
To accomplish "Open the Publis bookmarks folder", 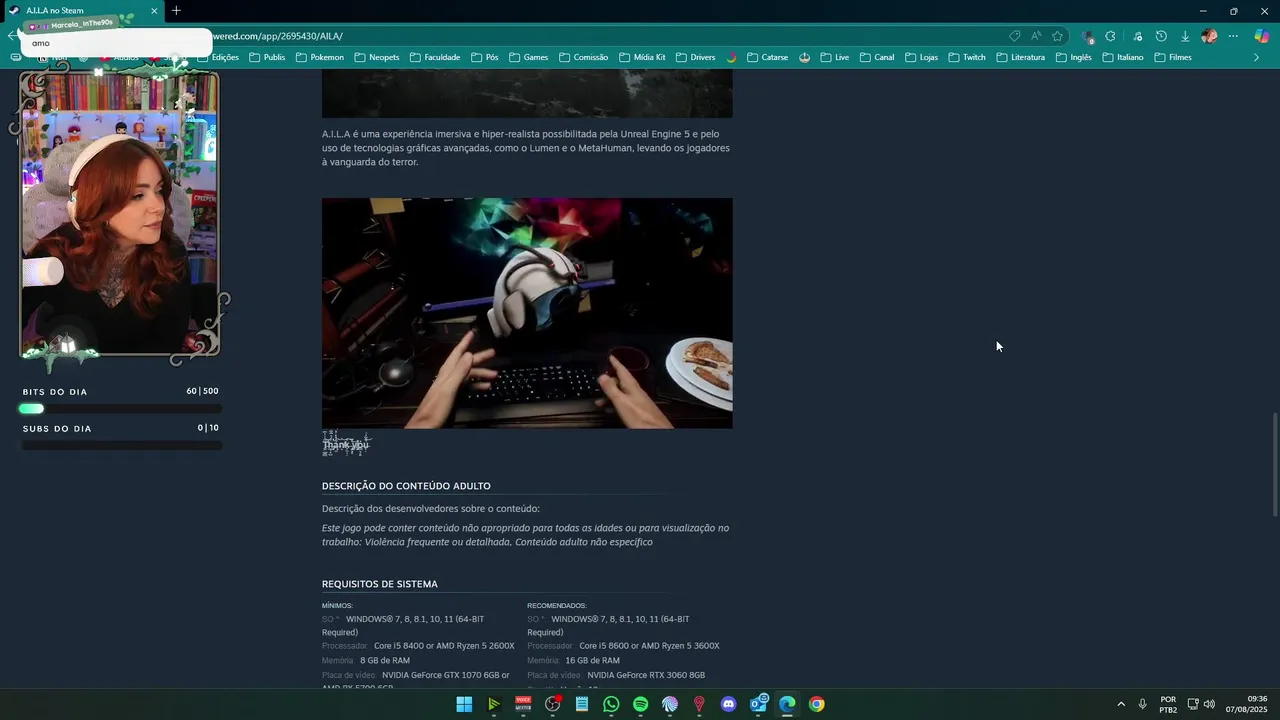I will tap(266, 57).
